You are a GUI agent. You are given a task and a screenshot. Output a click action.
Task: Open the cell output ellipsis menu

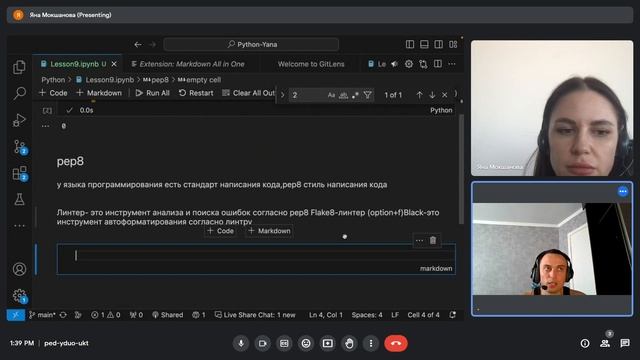point(45,126)
